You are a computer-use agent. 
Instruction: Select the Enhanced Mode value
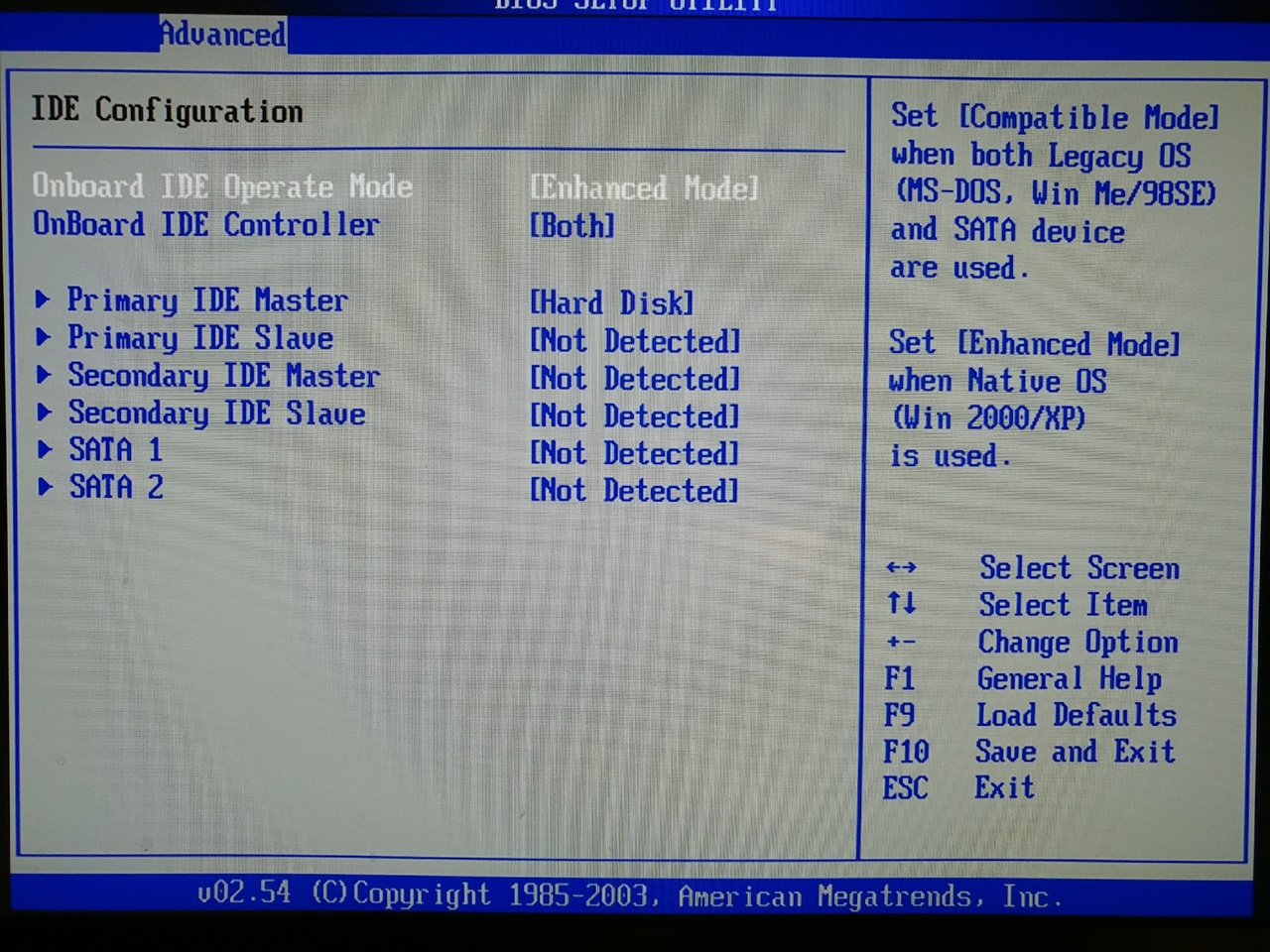[x=643, y=187]
